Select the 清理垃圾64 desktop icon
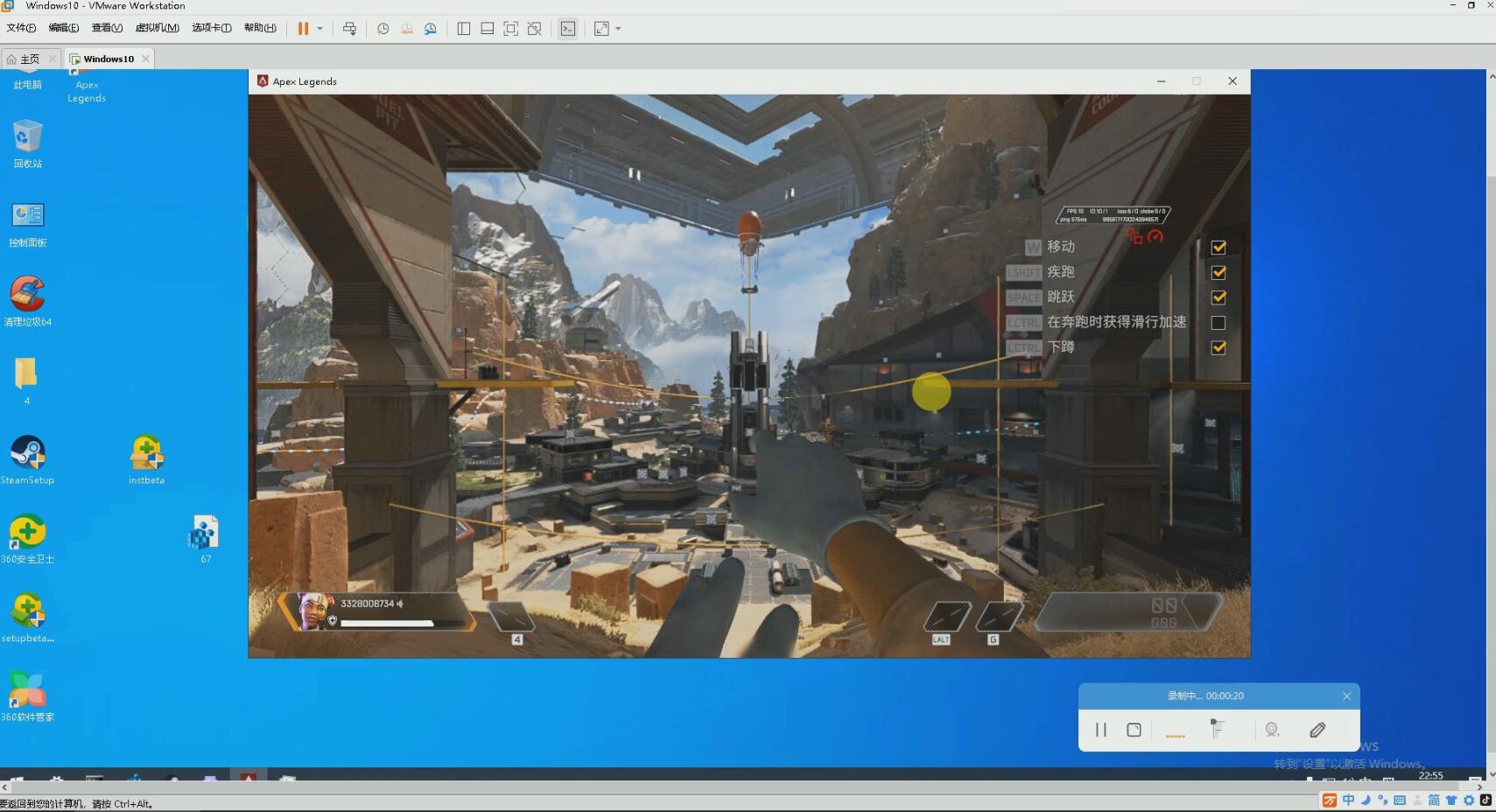The height and width of the screenshot is (812, 1496). coord(27,301)
